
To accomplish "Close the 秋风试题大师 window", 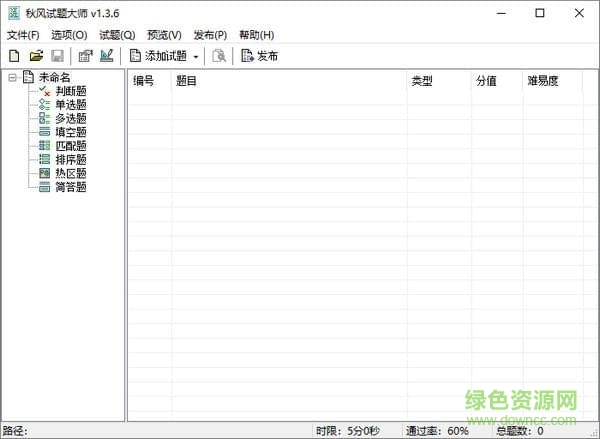I will 579,13.
